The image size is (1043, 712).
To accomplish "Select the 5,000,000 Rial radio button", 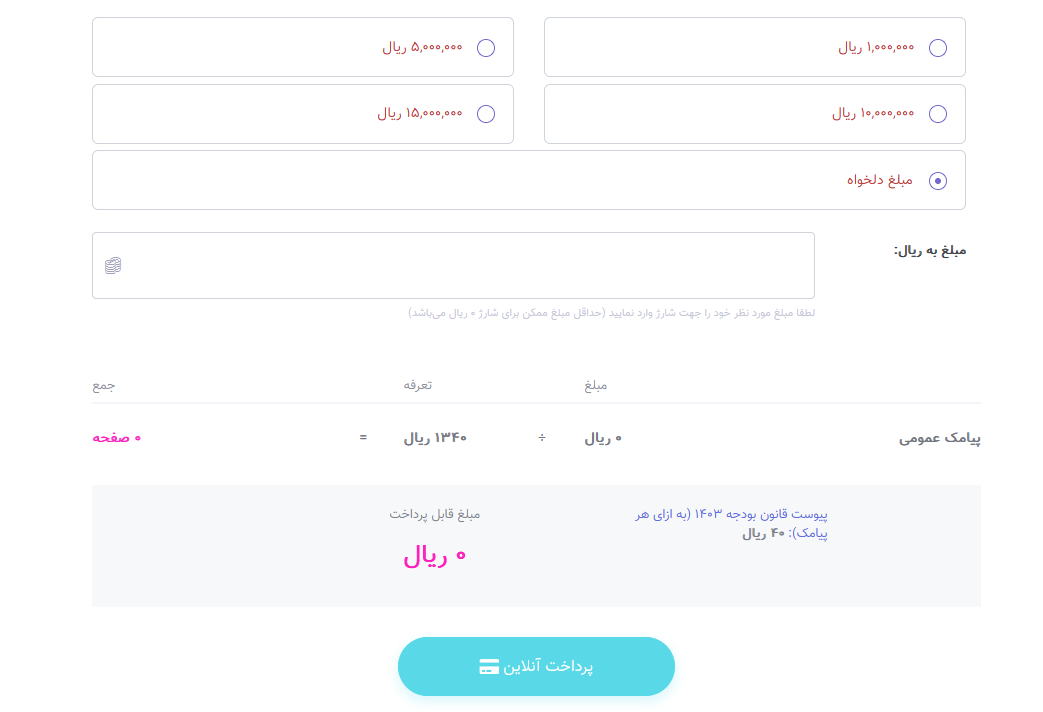I will click(486, 48).
